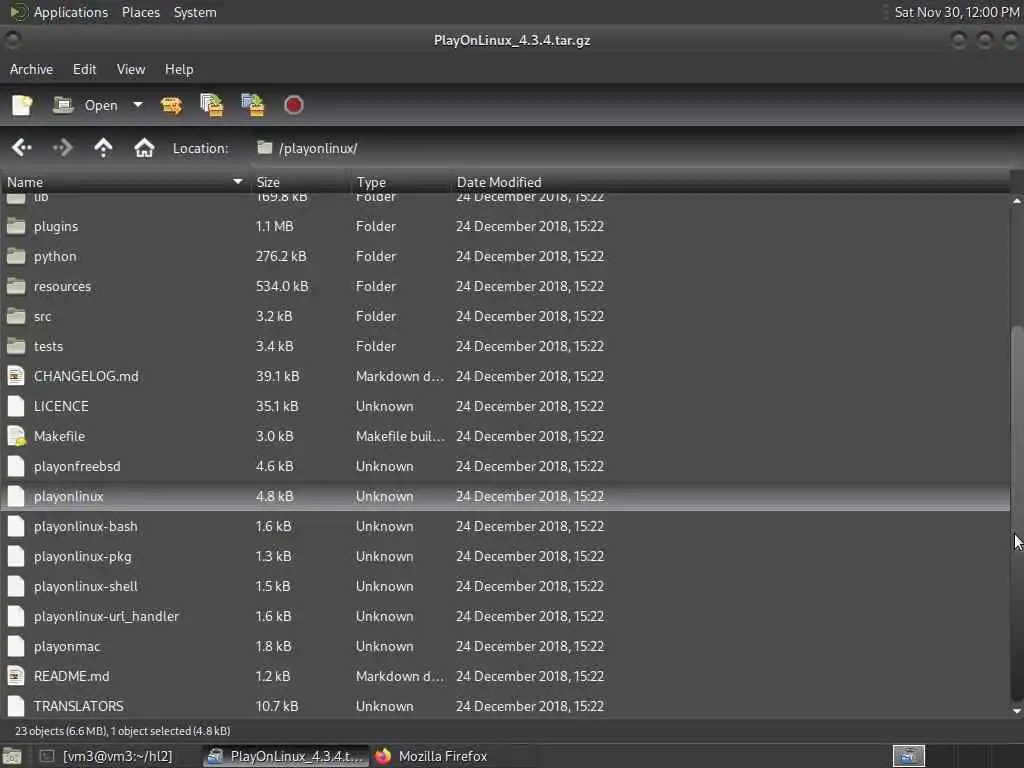Go up one folder level
The width and height of the screenshot is (1024, 768).
pyautogui.click(x=103, y=148)
